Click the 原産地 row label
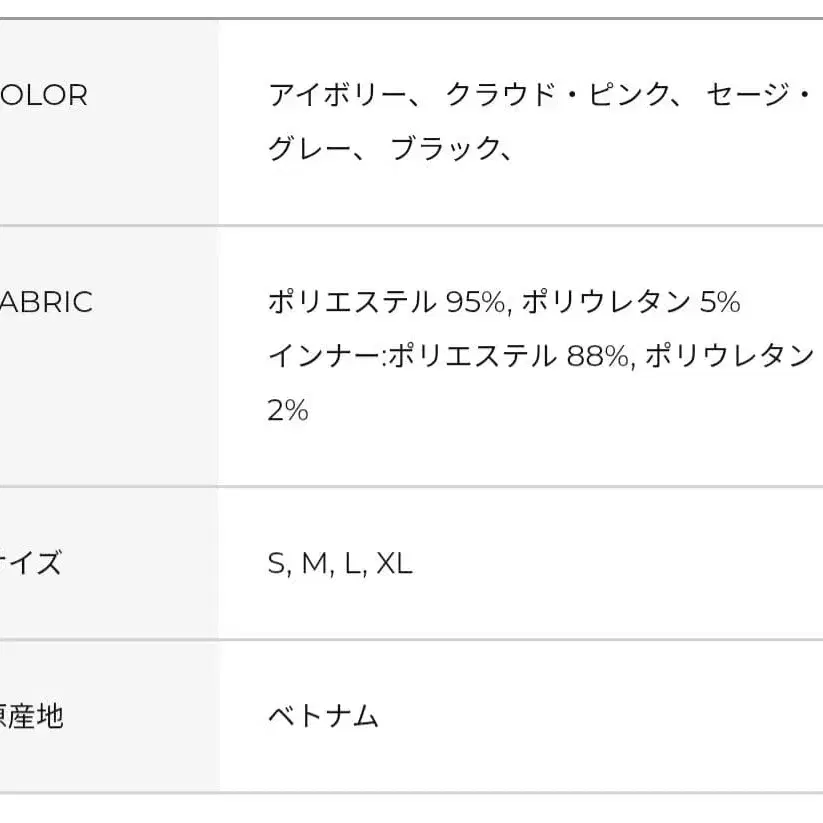This screenshot has width=823, height=823. [x=32, y=716]
